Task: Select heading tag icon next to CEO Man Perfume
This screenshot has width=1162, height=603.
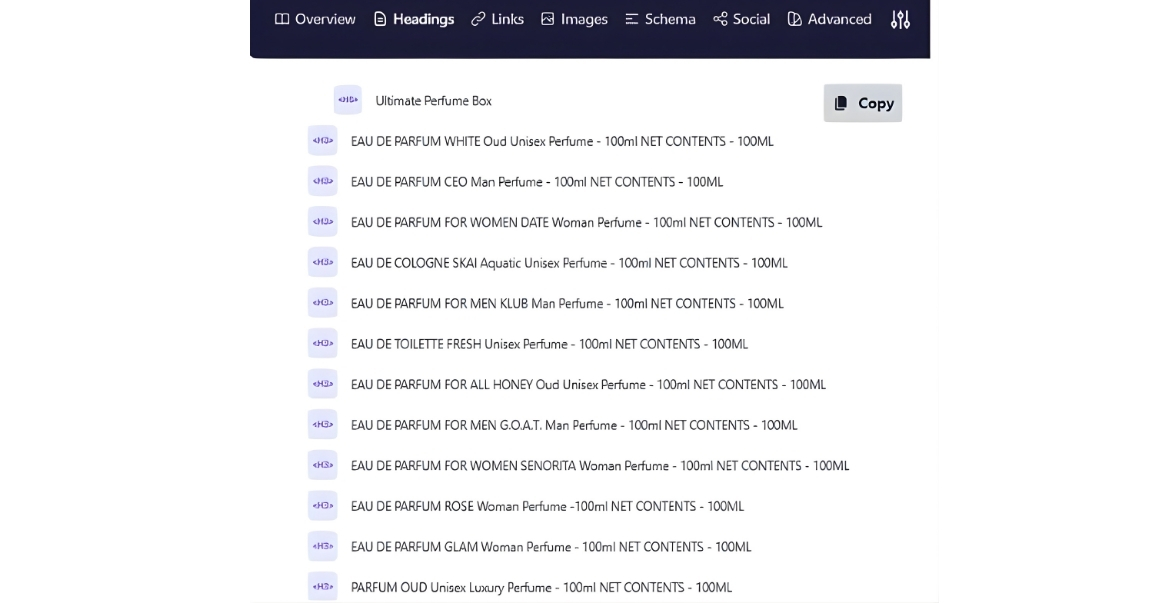Action: point(322,181)
